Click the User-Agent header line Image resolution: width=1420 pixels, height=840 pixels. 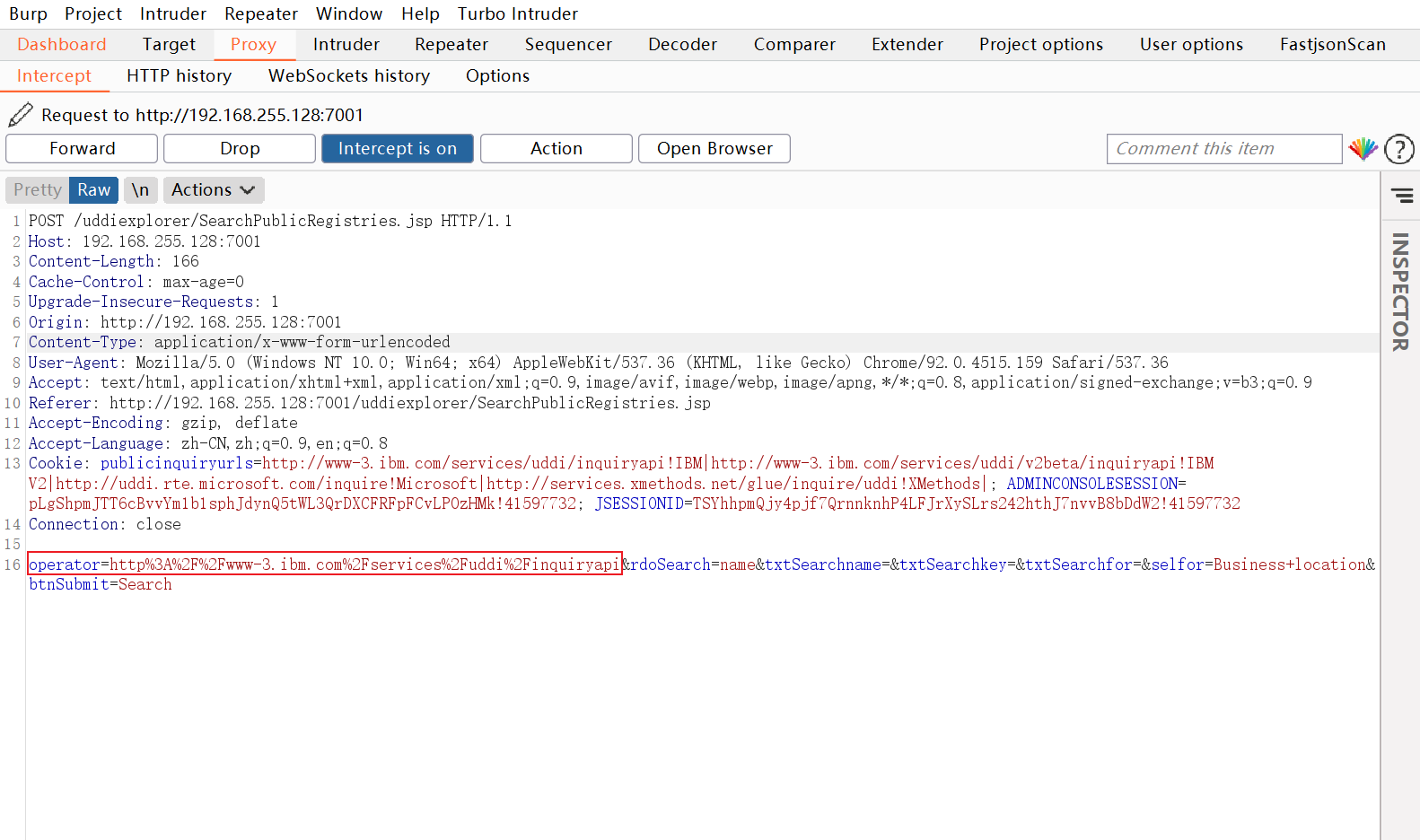click(599, 363)
